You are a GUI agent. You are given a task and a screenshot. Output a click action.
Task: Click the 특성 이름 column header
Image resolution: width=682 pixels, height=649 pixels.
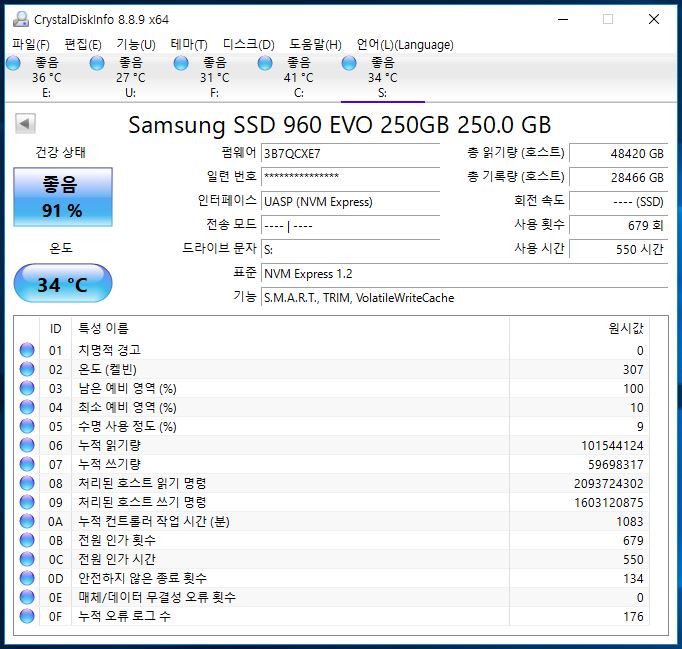click(290, 328)
